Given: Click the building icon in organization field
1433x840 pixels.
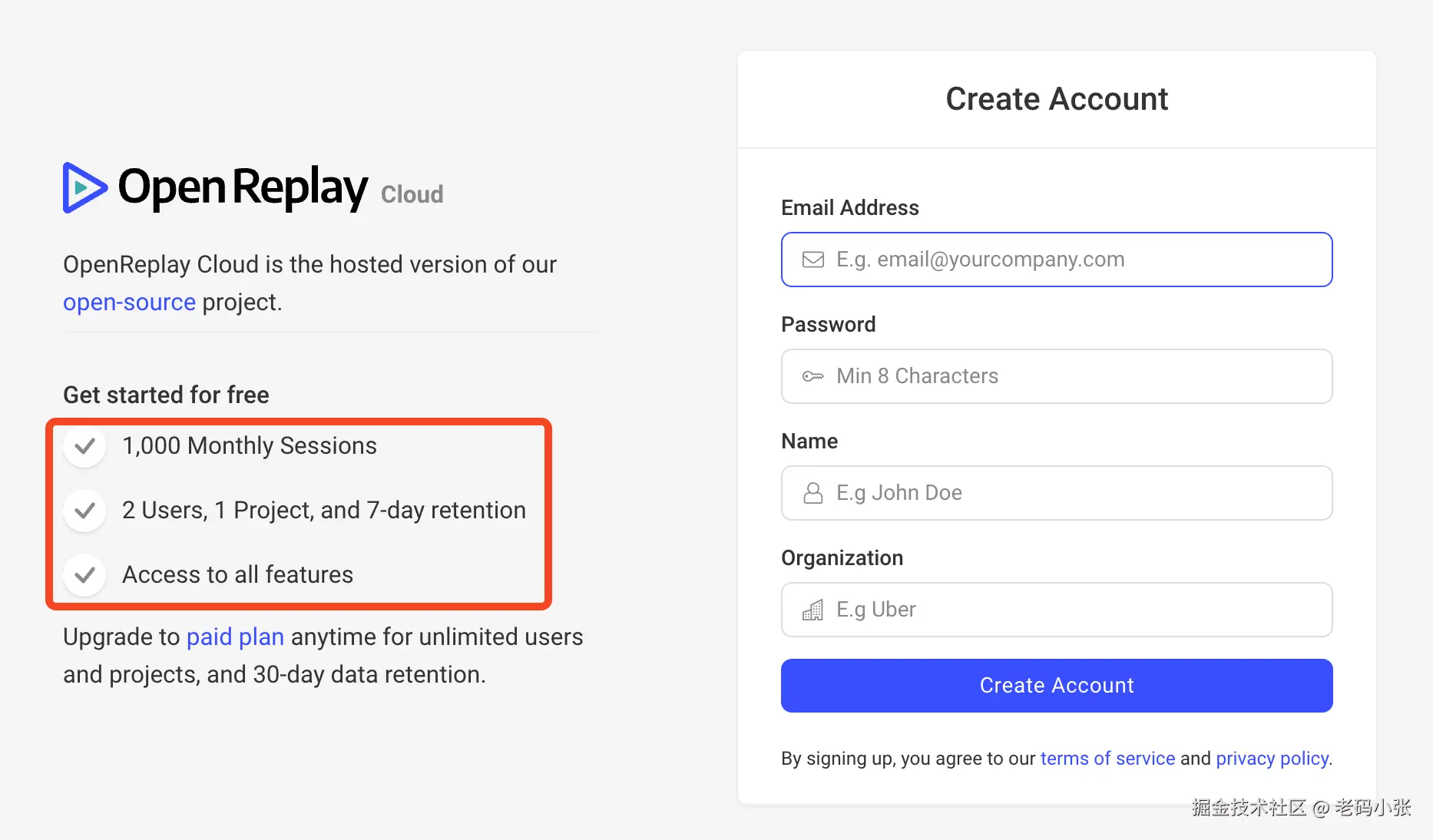Looking at the screenshot, I should 812,610.
